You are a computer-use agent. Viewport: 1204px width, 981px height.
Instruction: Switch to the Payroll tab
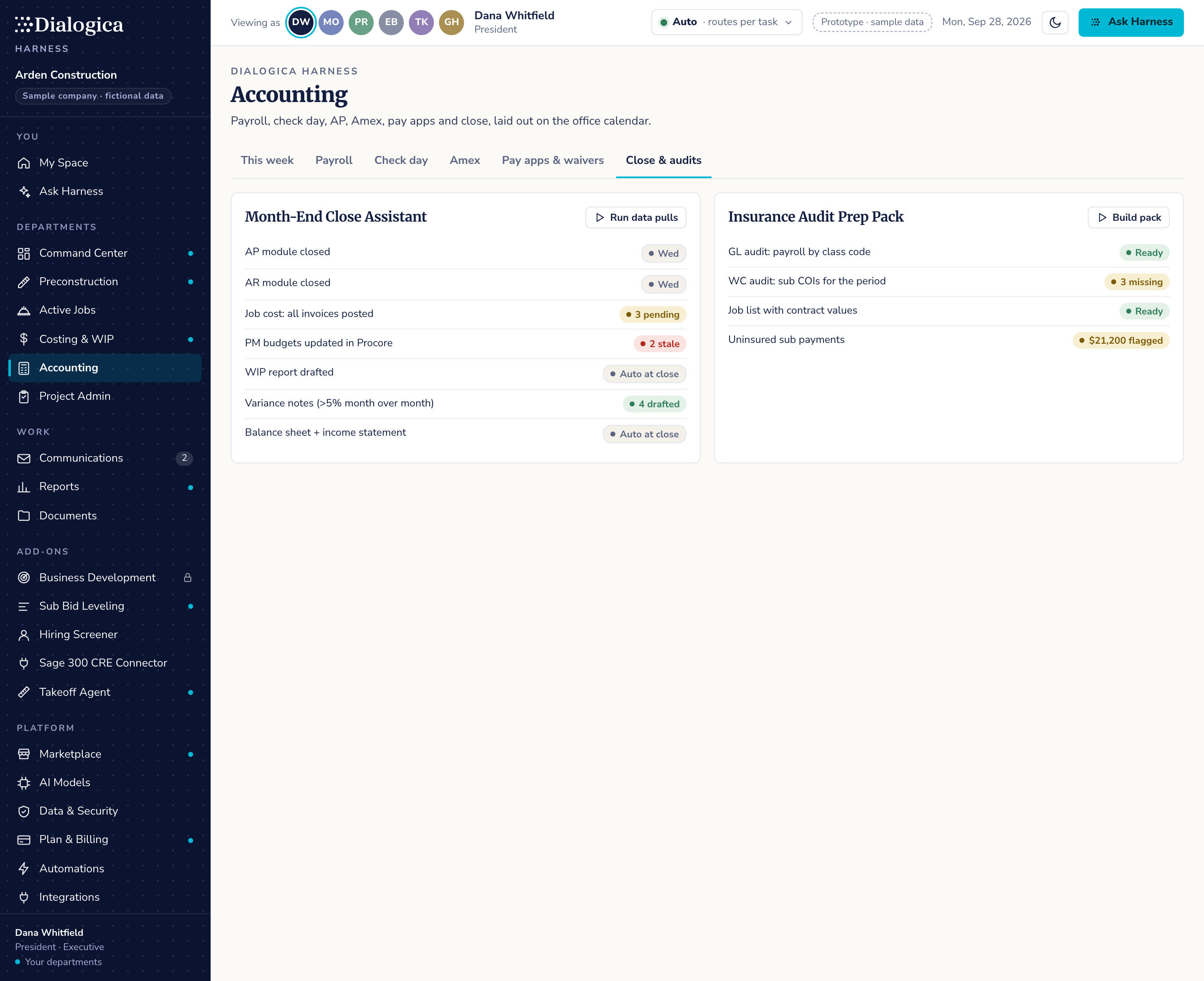tap(334, 161)
